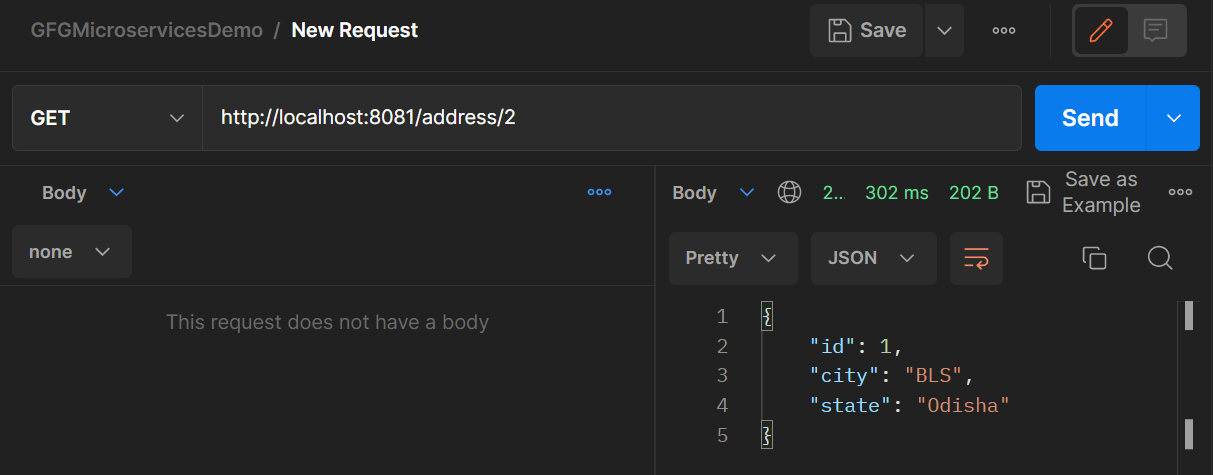
Task: Search the response with the magnifier icon
Action: point(1159,258)
